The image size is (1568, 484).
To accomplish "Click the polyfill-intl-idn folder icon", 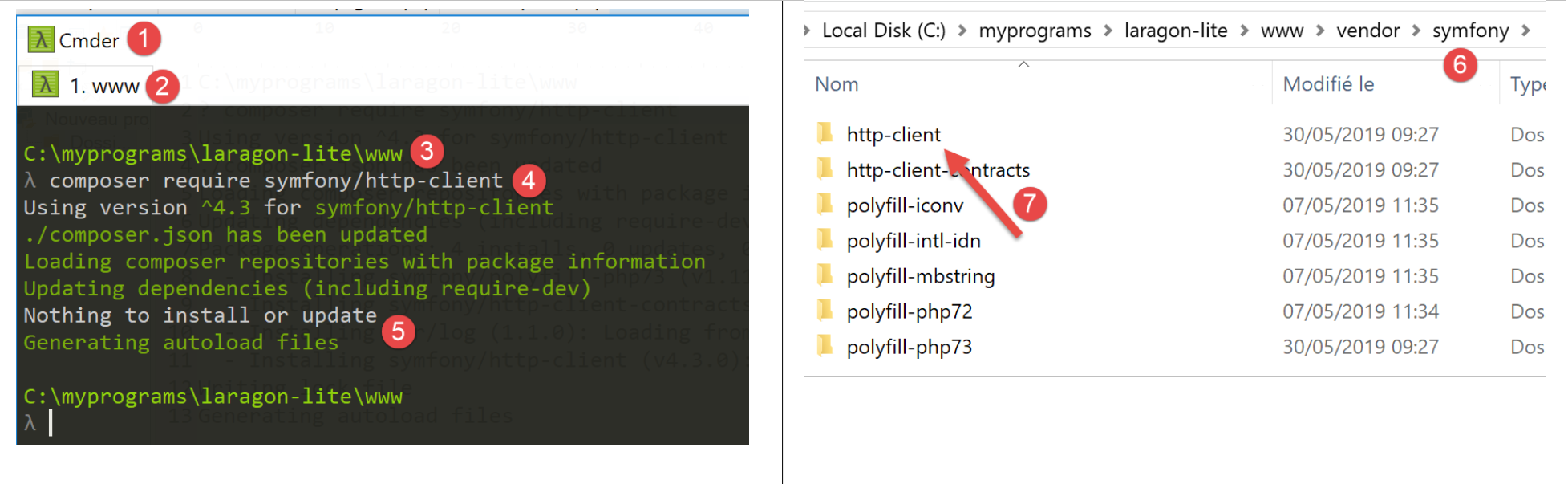I will 825,240.
